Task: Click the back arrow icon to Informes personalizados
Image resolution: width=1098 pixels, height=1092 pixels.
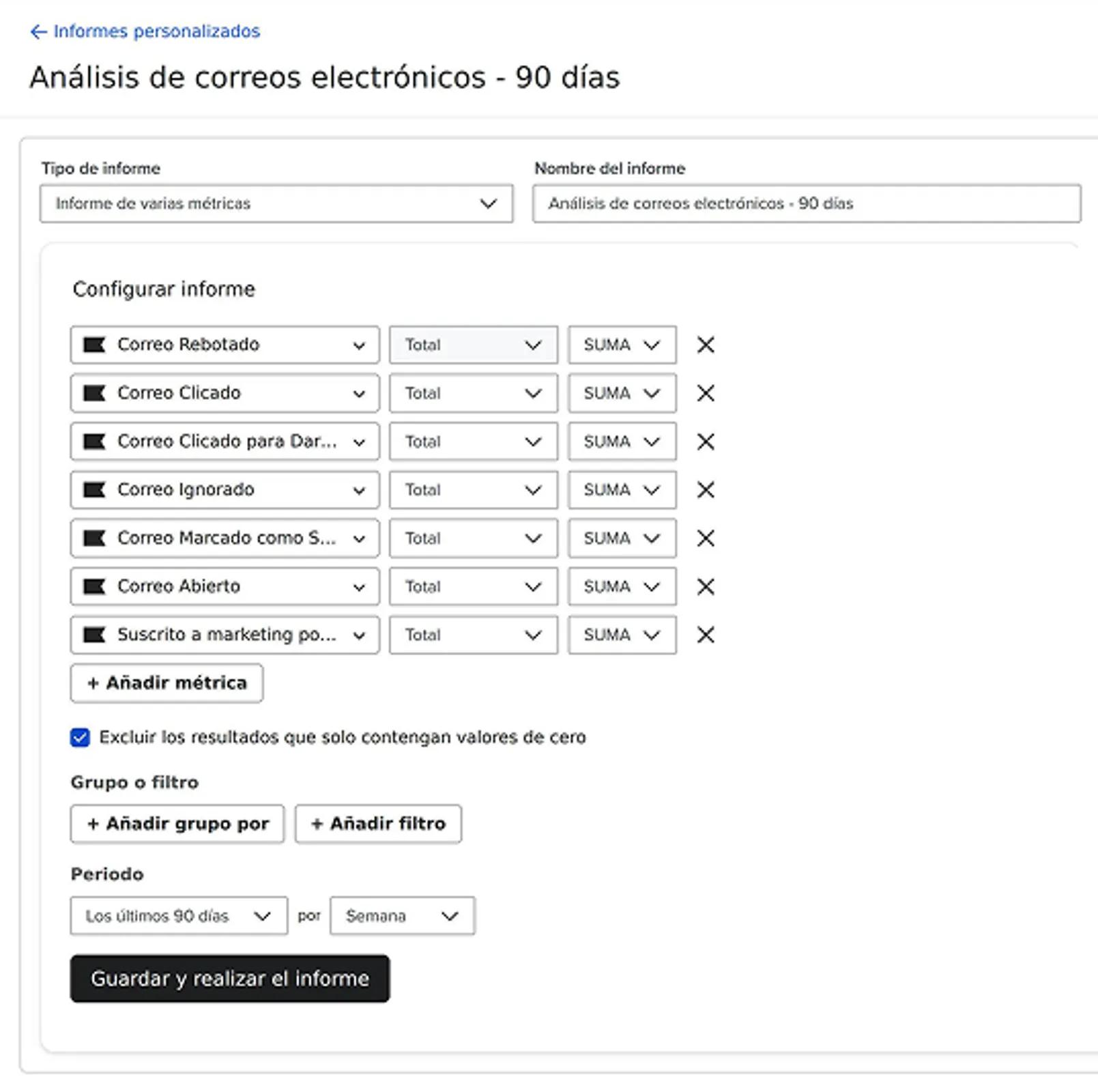Action: pos(38,31)
